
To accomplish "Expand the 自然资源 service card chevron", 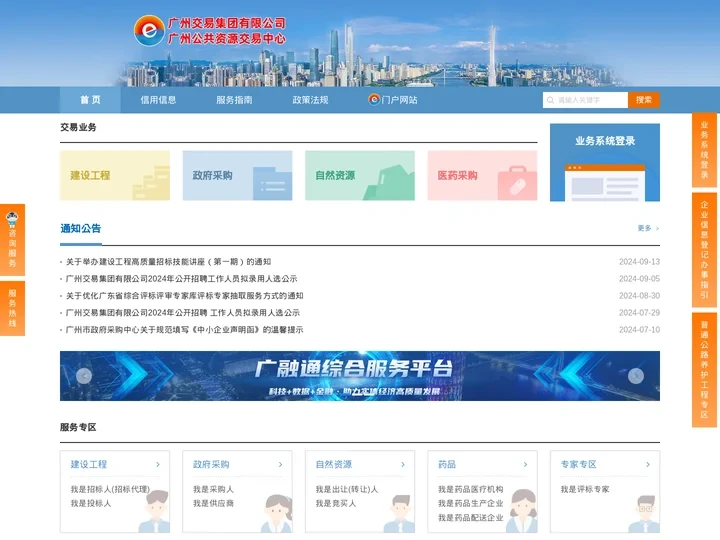I will click(x=403, y=465).
